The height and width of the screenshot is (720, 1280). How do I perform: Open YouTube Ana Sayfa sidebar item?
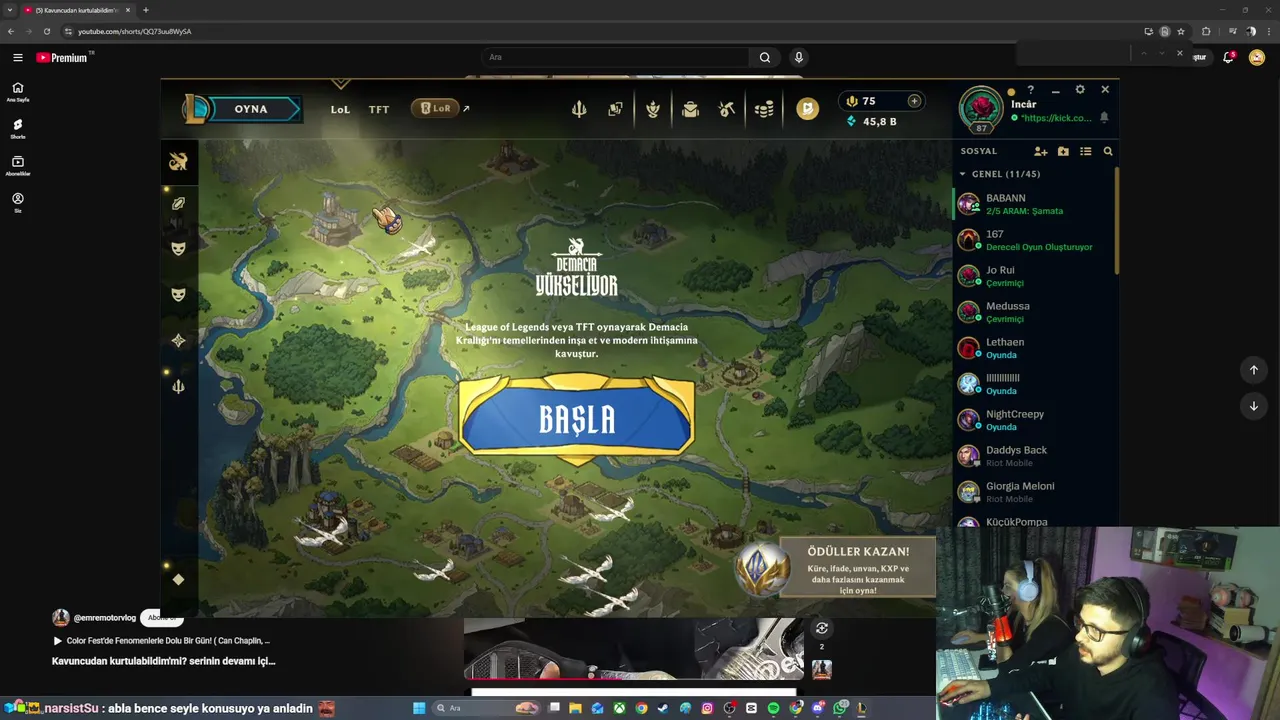pyautogui.click(x=18, y=92)
